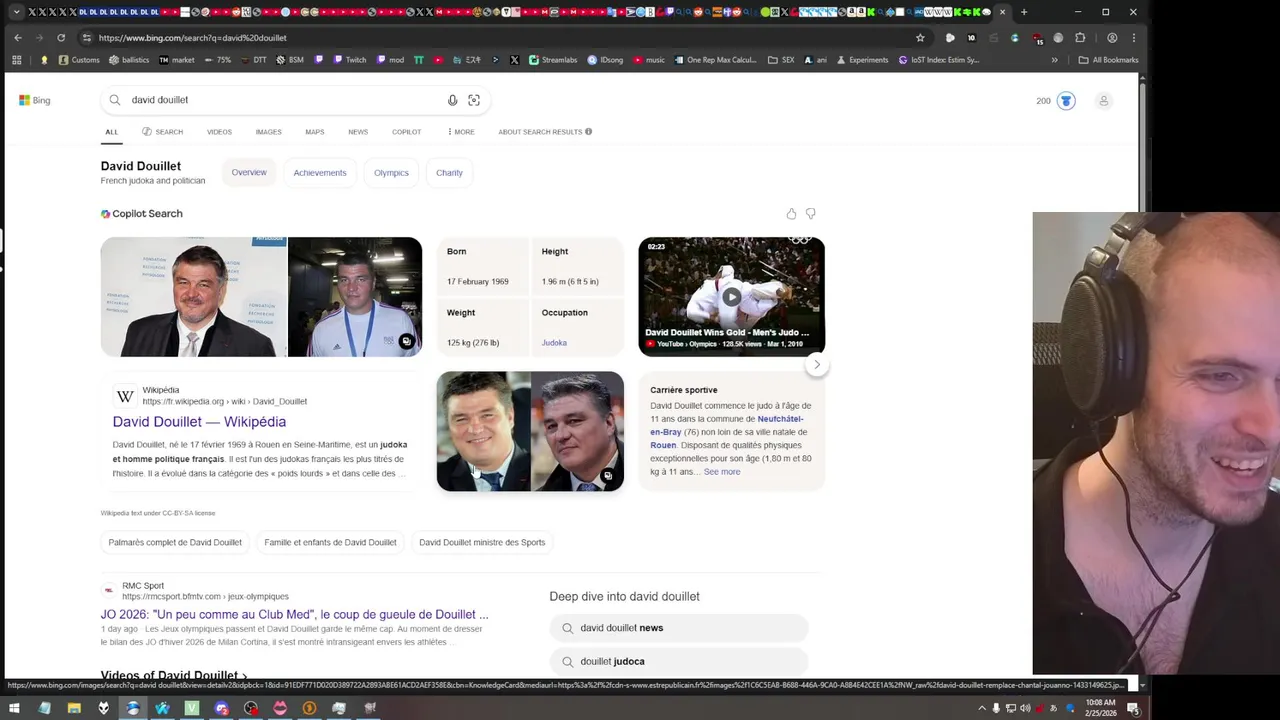Open Windows Start menu
The width and height of the screenshot is (1280, 720).
[14, 708]
